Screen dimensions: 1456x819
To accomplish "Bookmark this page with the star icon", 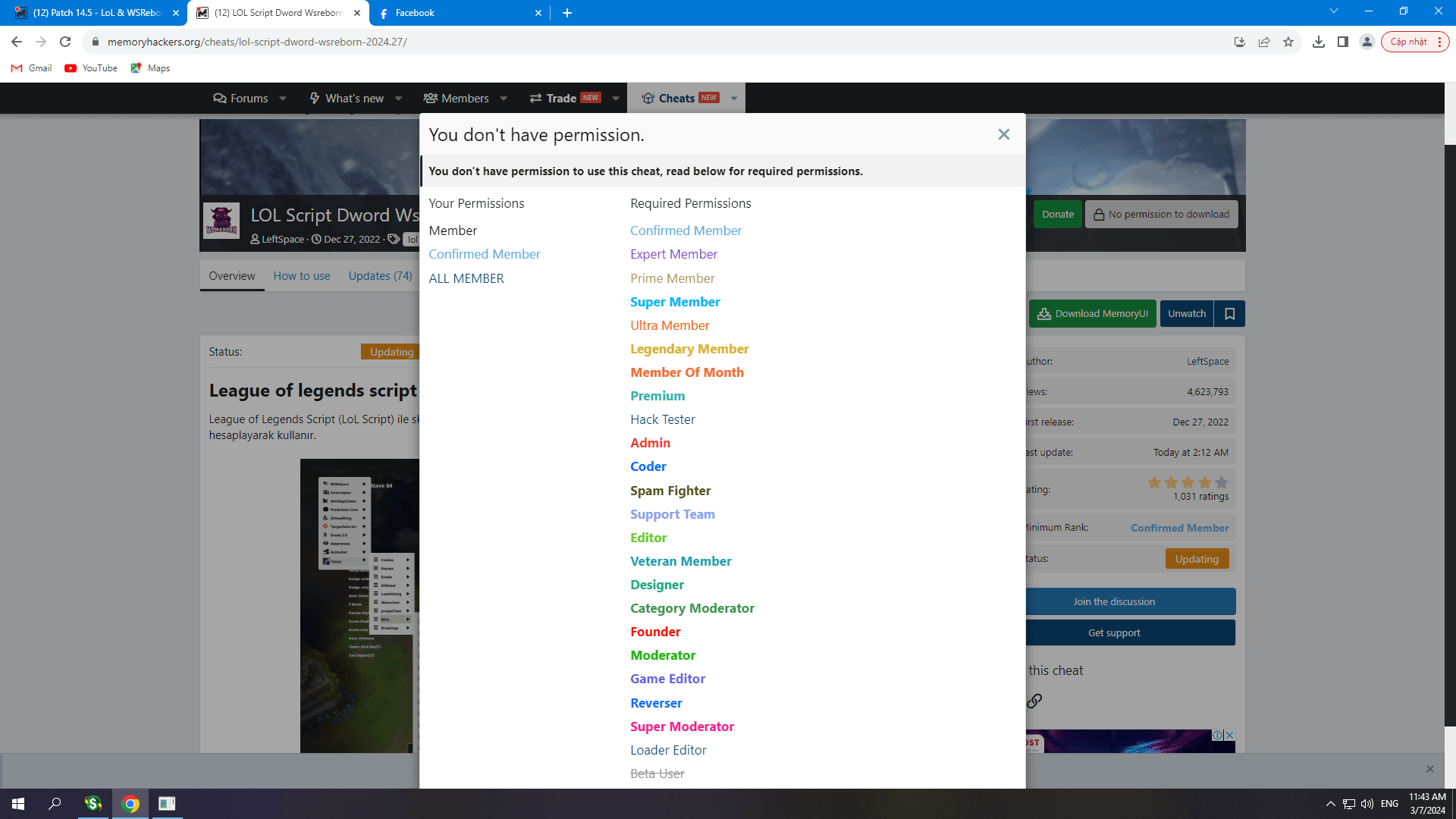I will pyautogui.click(x=1288, y=42).
